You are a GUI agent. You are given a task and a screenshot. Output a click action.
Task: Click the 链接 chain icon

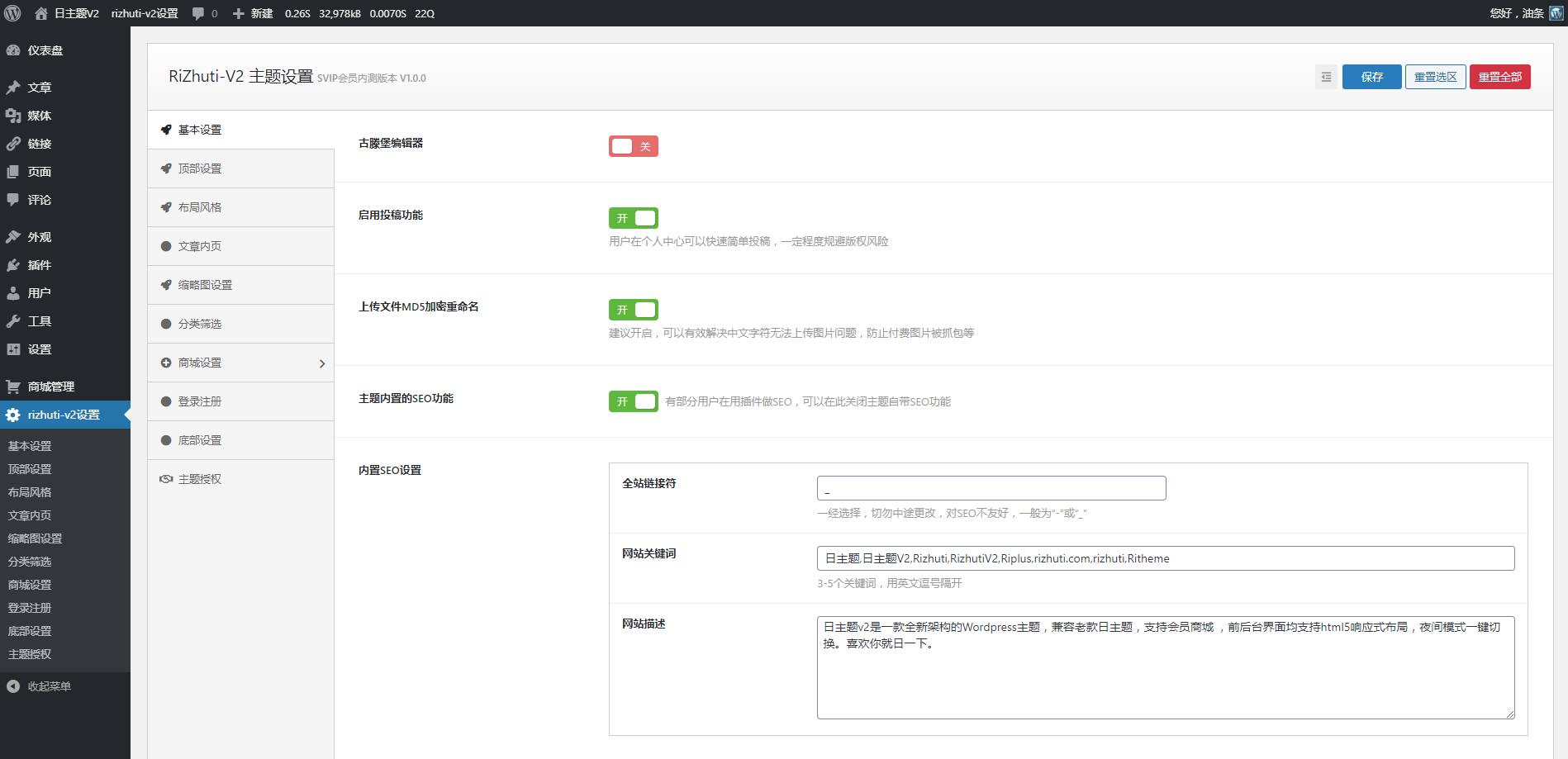click(12, 144)
